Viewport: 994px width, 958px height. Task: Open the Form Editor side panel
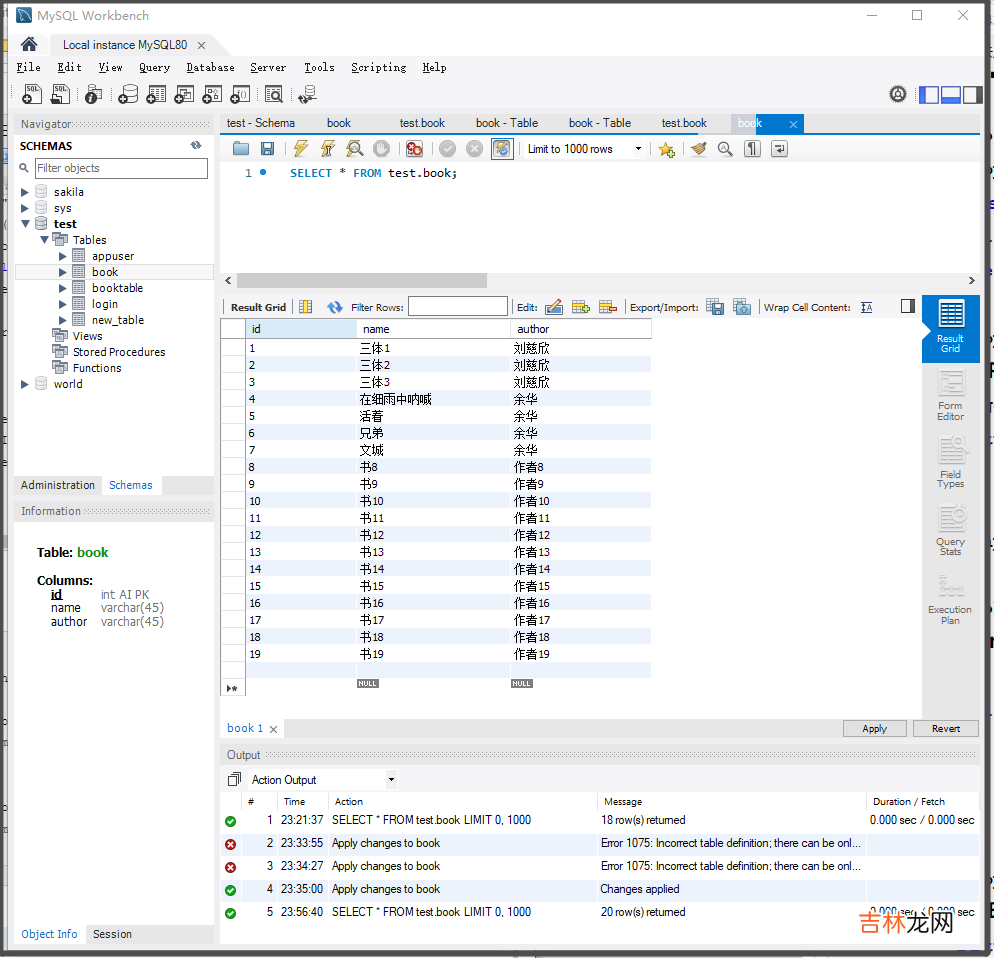tap(950, 396)
